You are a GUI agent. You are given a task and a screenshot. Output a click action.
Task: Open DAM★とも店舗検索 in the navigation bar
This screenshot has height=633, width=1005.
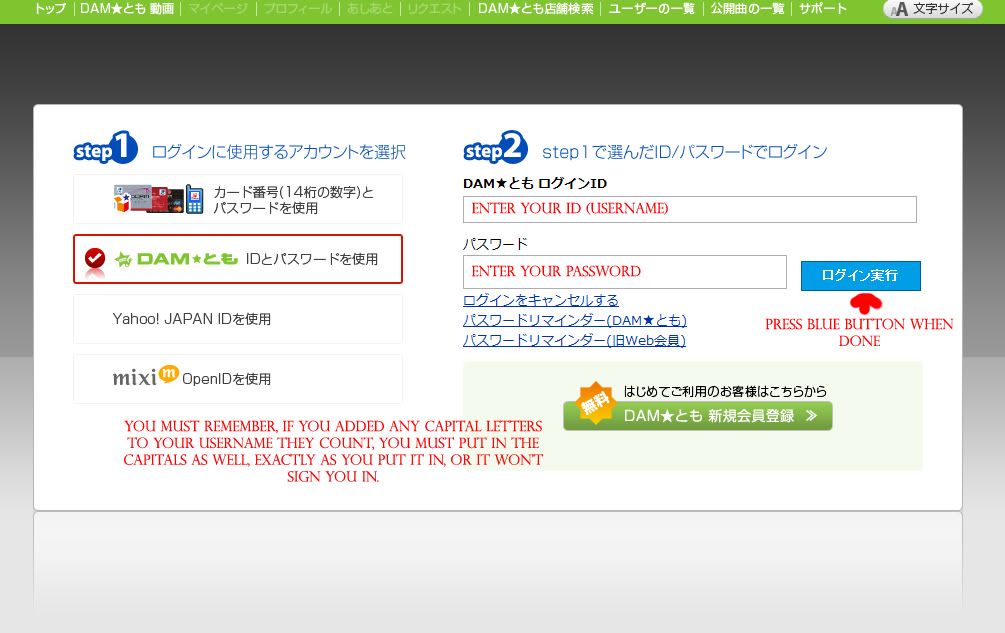pos(535,9)
